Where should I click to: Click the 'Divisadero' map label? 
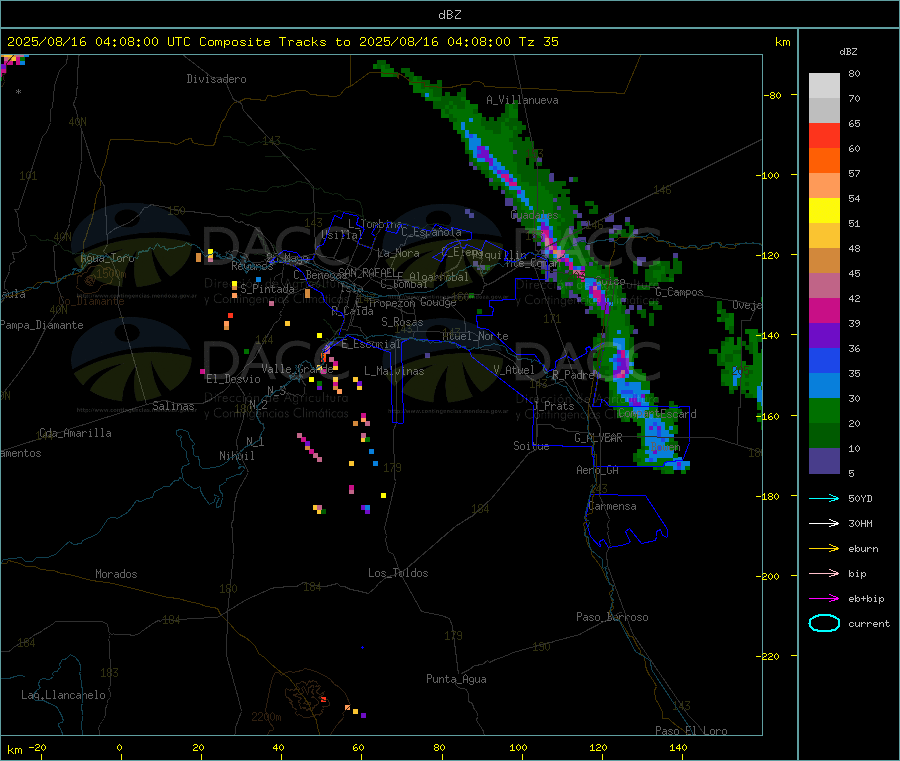[216, 79]
